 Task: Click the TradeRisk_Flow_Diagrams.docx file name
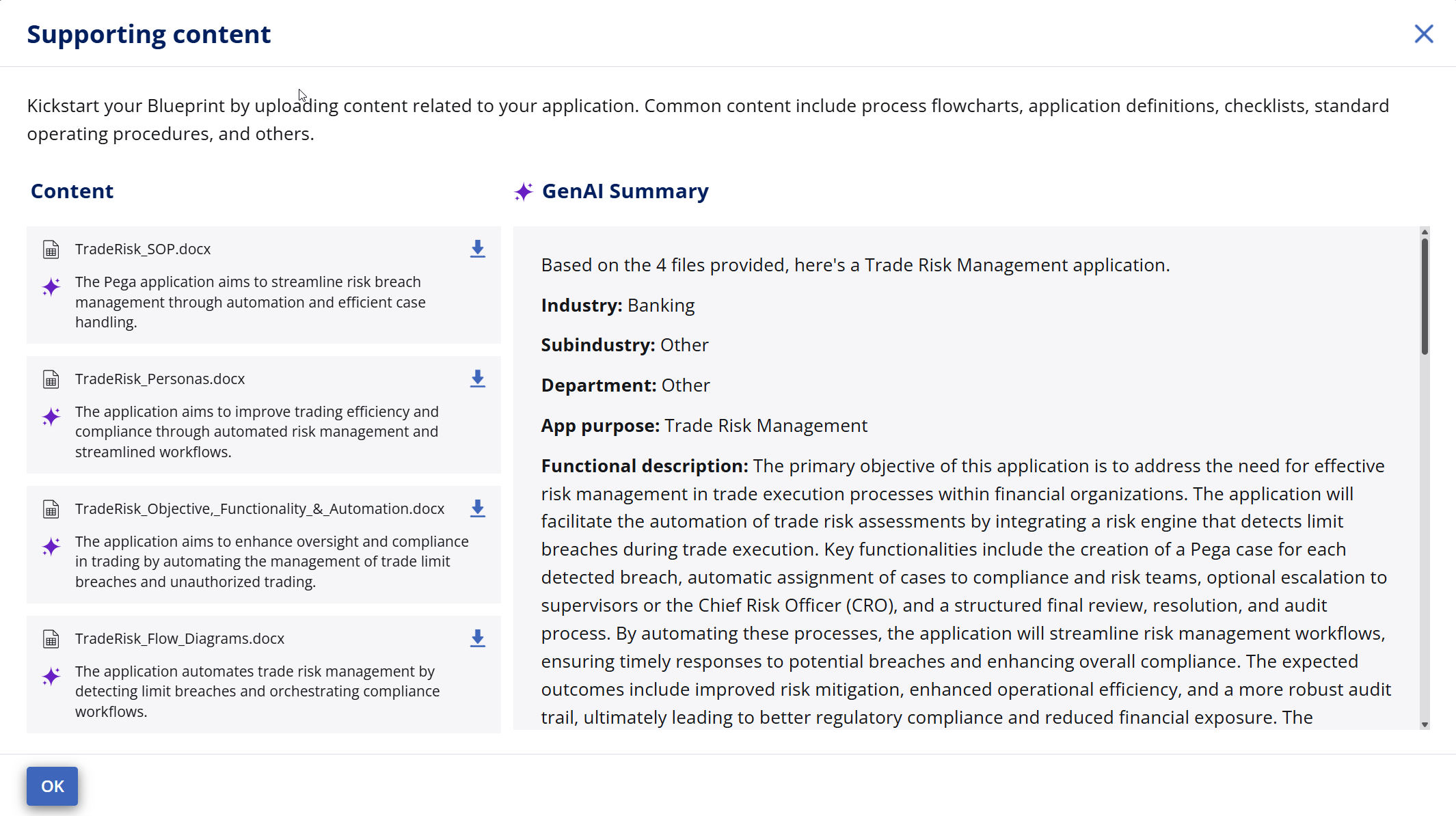coord(180,638)
